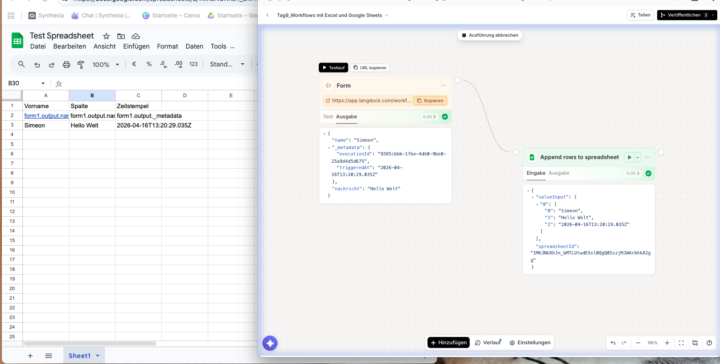720x364 pixels.
Task: Open the Bearbeiten menu
Action: pyautogui.click(x=69, y=46)
